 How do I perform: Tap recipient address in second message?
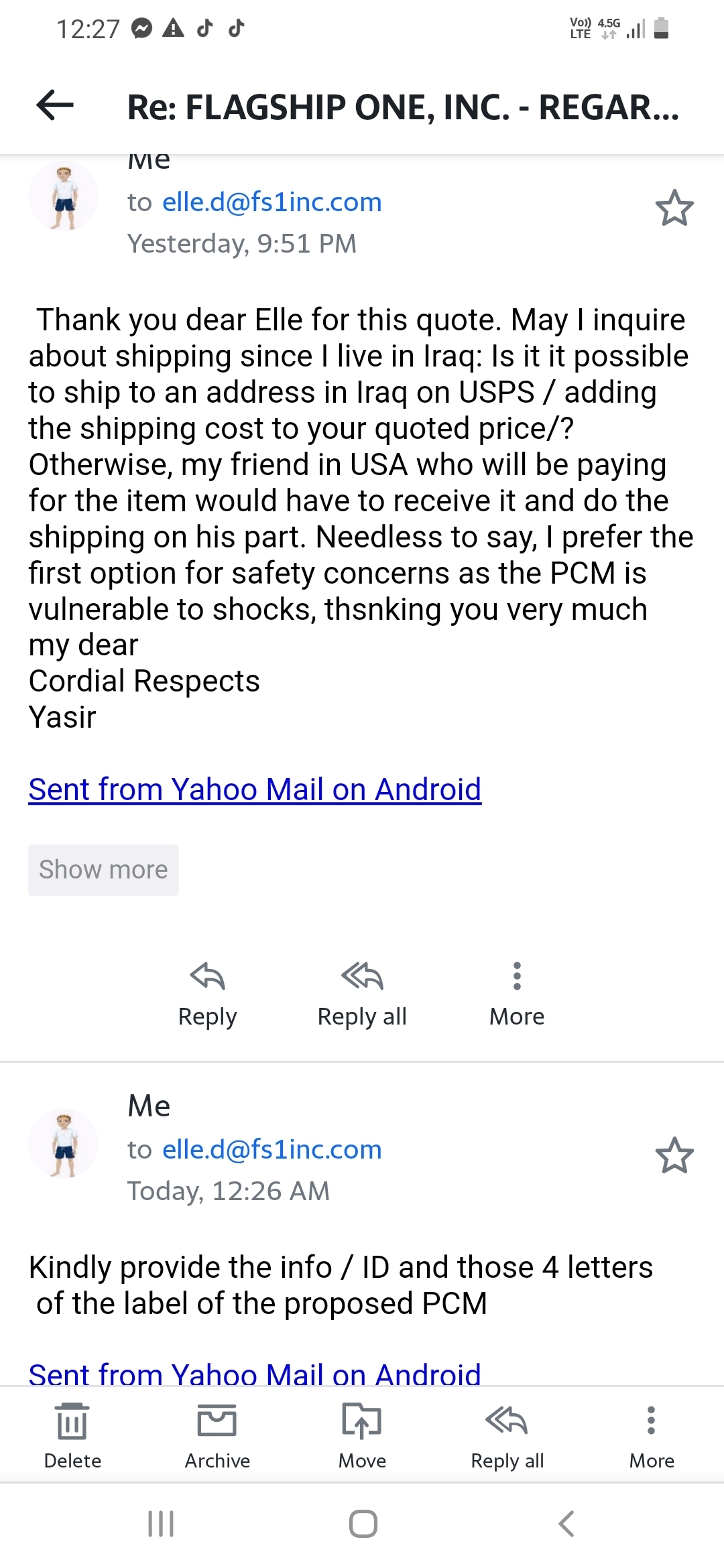click(x=271, y=1150)
